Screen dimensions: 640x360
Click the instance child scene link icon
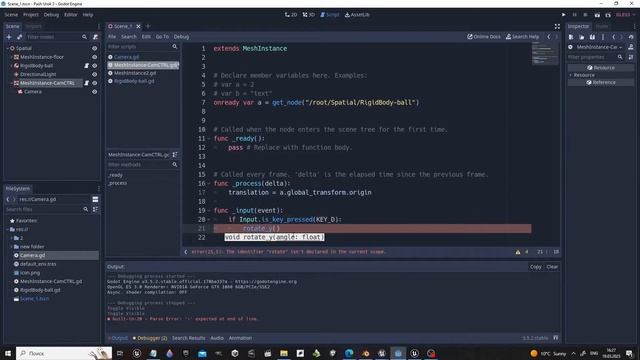[19, 37]
